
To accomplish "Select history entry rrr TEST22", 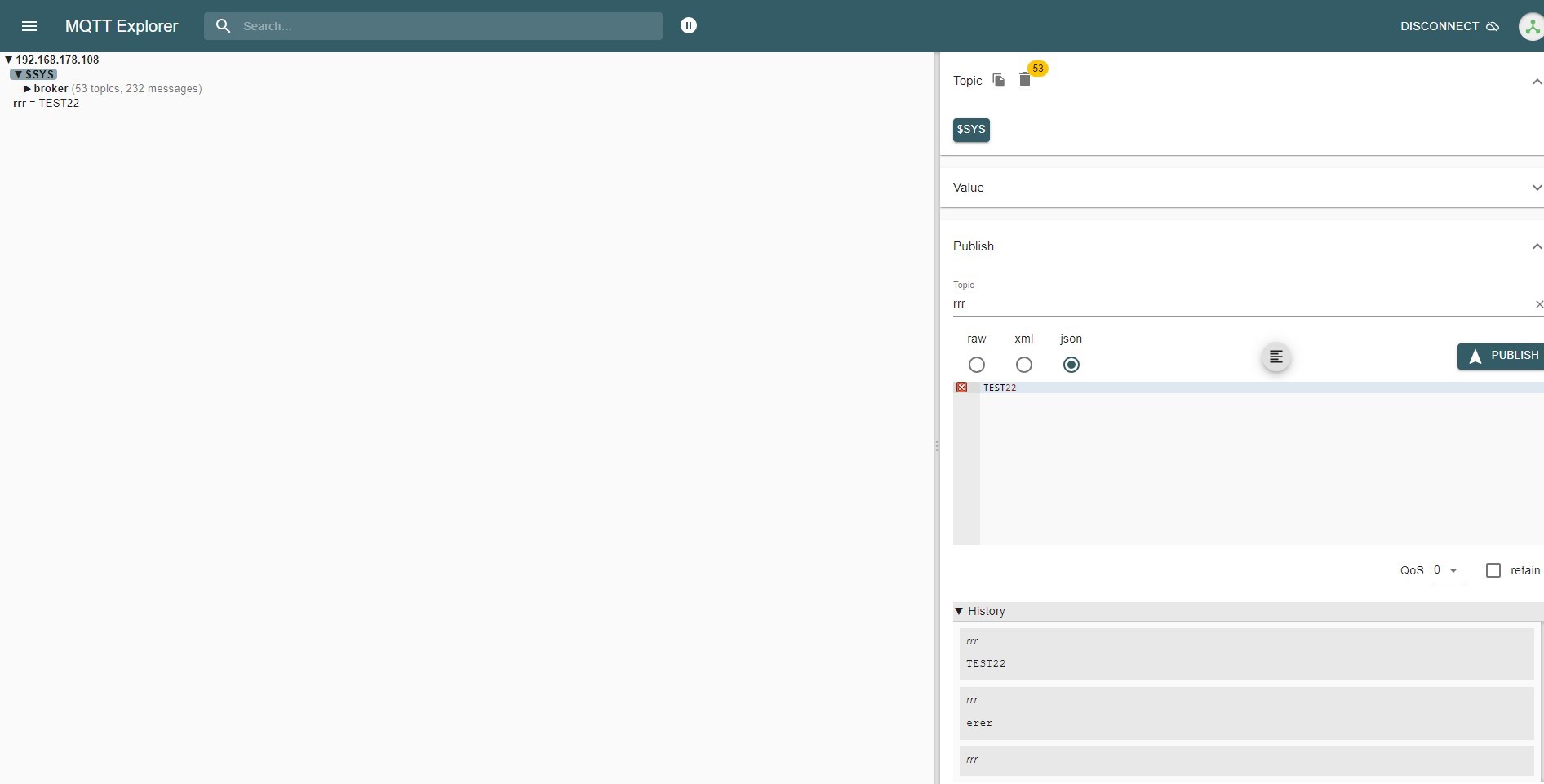I will coord(1247,653).
